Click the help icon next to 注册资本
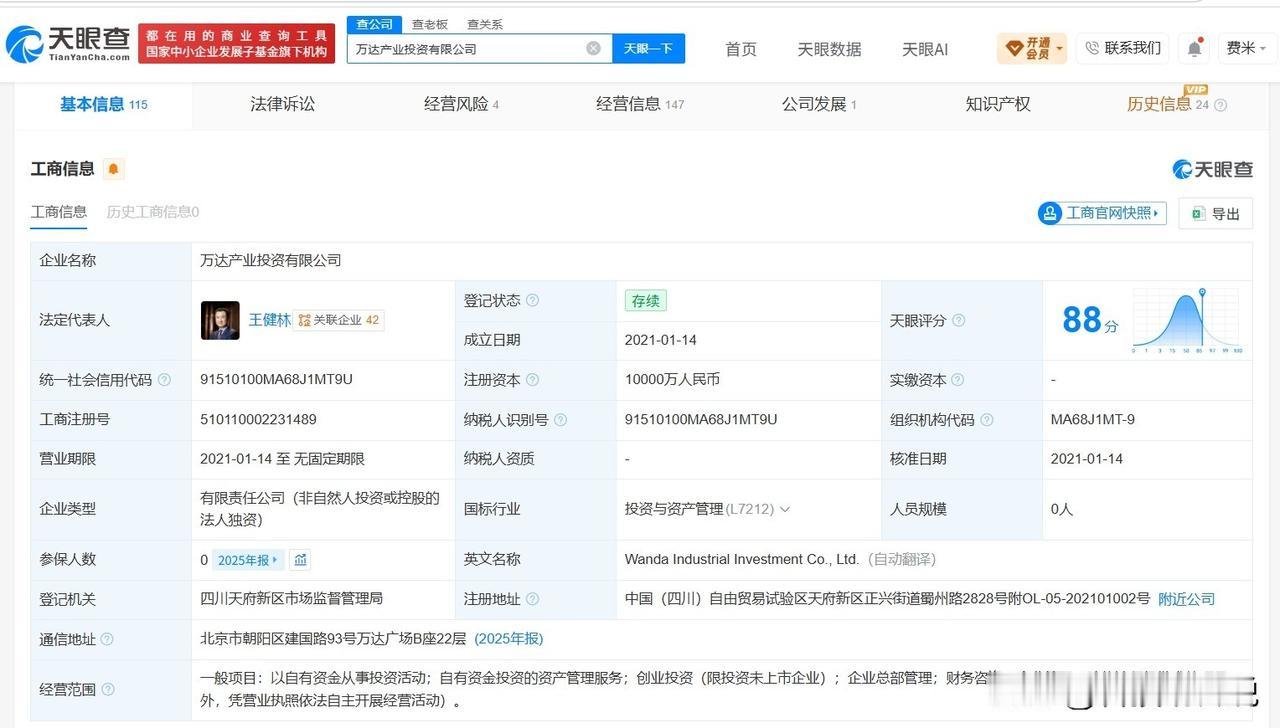The width and height of the screenshot is (1280, 728). pos(533,380)
